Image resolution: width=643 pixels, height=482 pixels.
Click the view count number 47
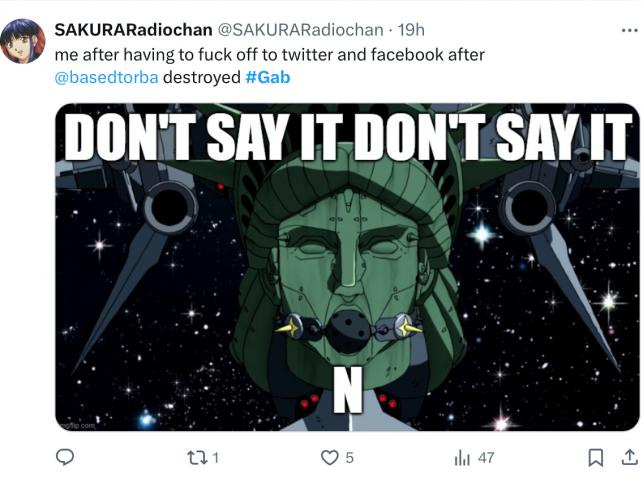486,458
